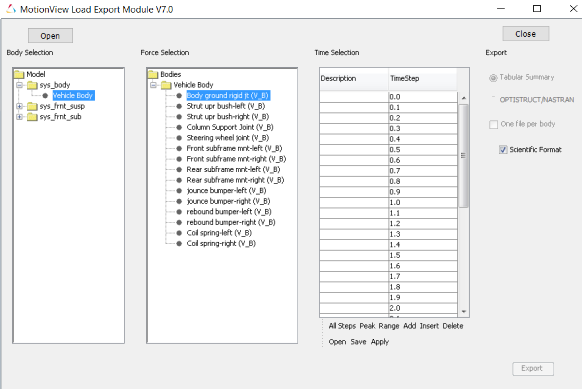Viewport: 583px width, 389px height.
Task: Click the Open button at top left
Action: (x=50, y=36)
